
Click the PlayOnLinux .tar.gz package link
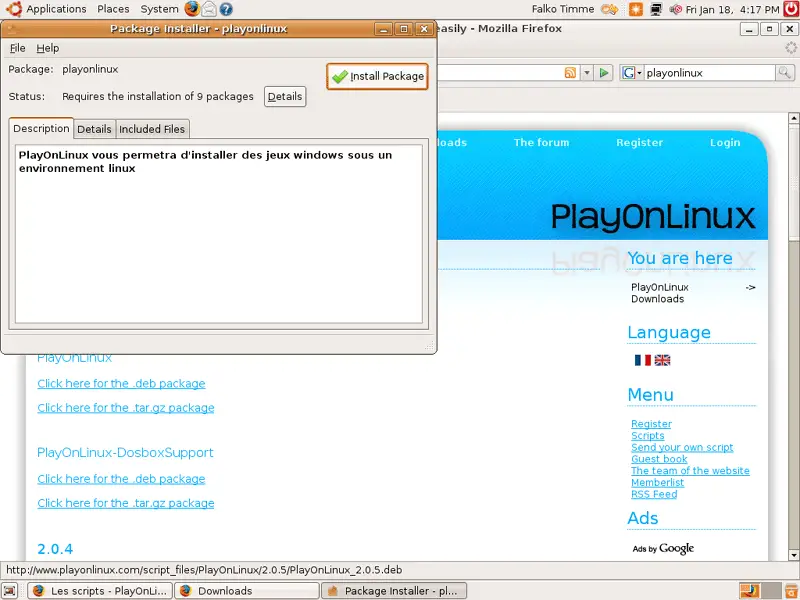[126, 408]
